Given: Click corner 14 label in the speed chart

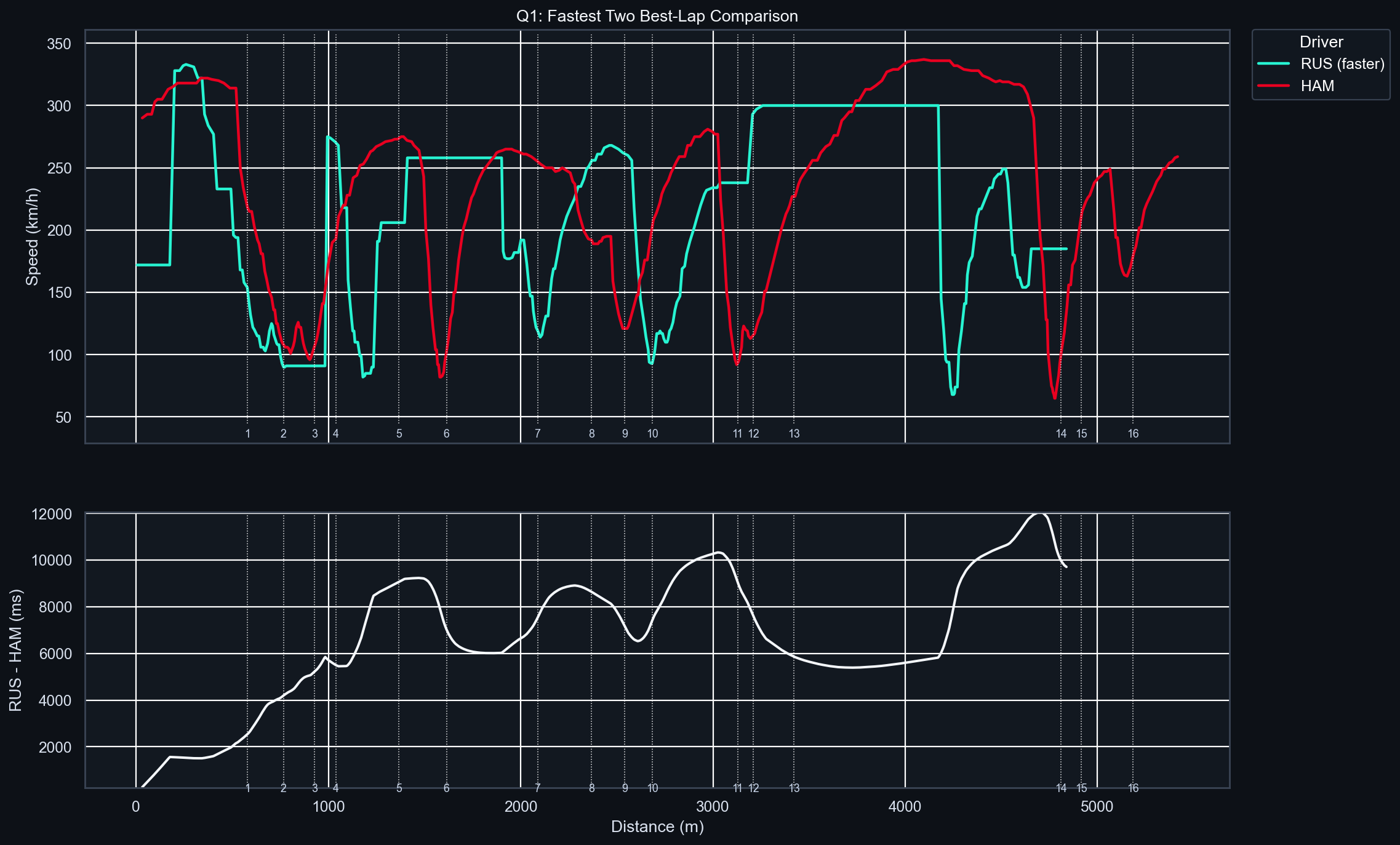Looking at the screenshot, I should coord(1062,433).
